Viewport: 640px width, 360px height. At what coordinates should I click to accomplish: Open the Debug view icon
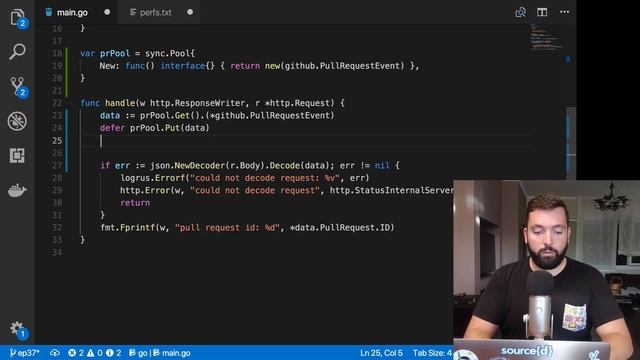tap(17, 121)
